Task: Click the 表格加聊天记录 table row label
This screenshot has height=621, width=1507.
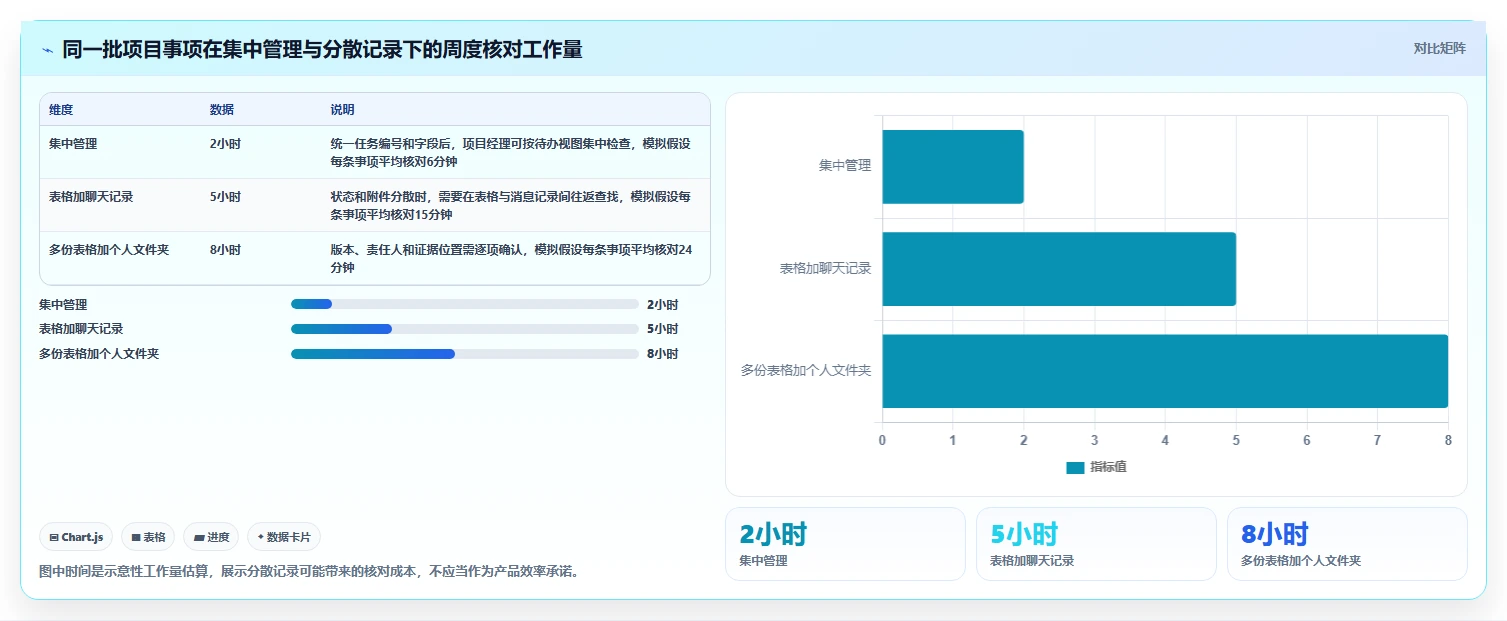Action: click(91, 197)
